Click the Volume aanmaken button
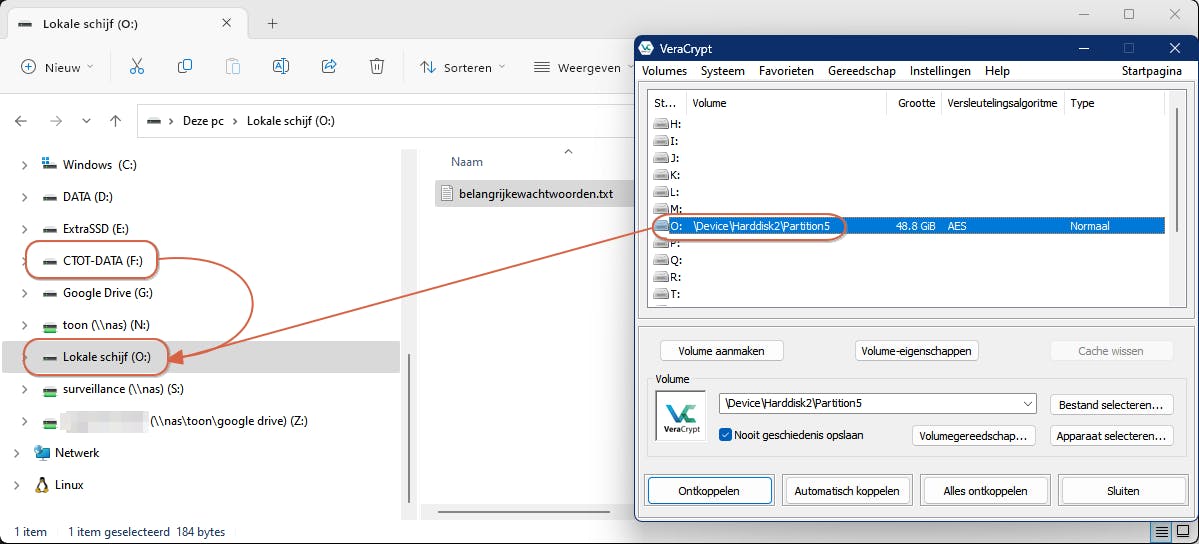This screenshot has width=1199, height=544. (723, 351)
